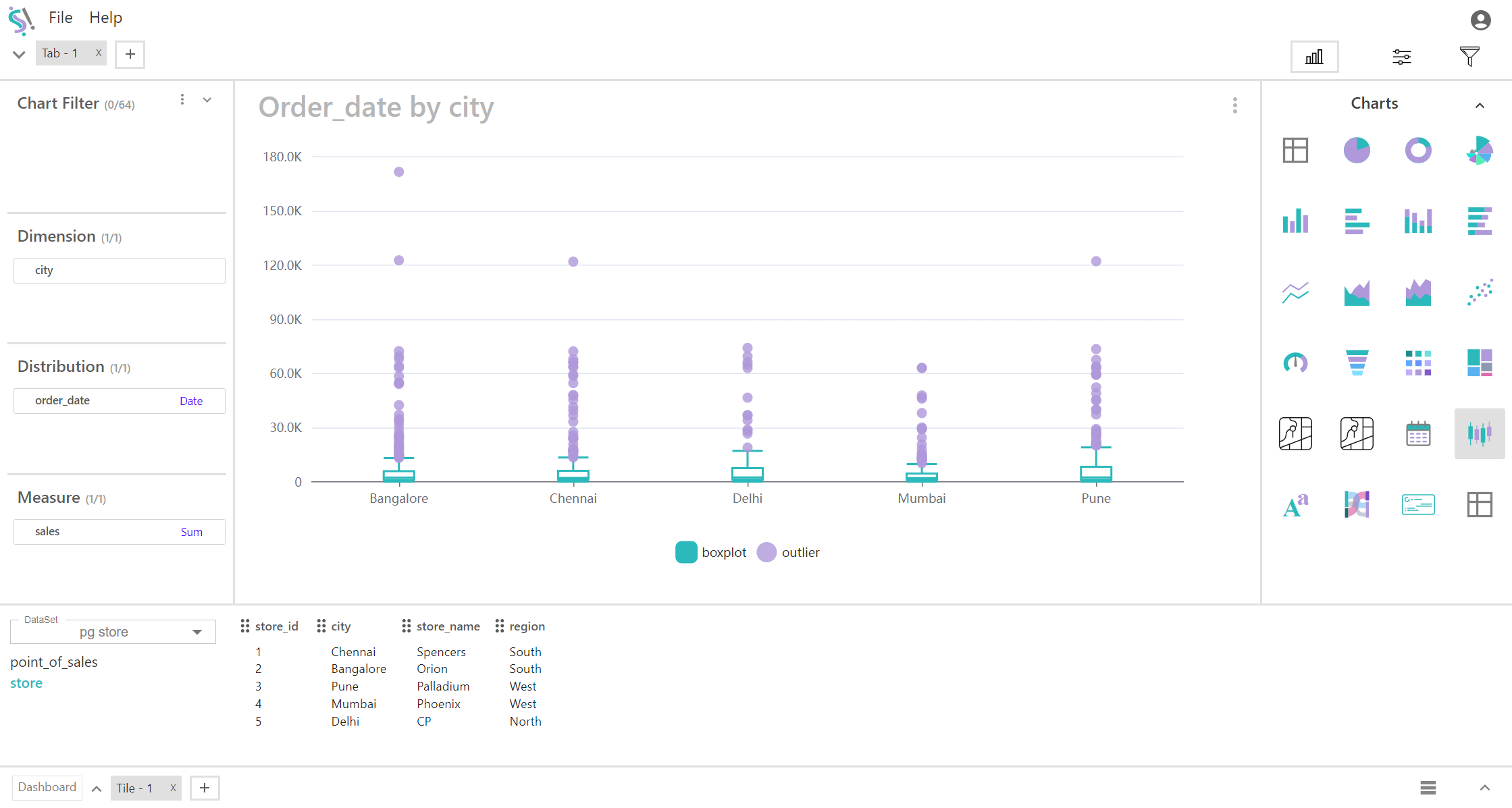Screen dimensions: 1512x808
Task: Click the horizontal bar chart icon
Action: point(1357,221)
